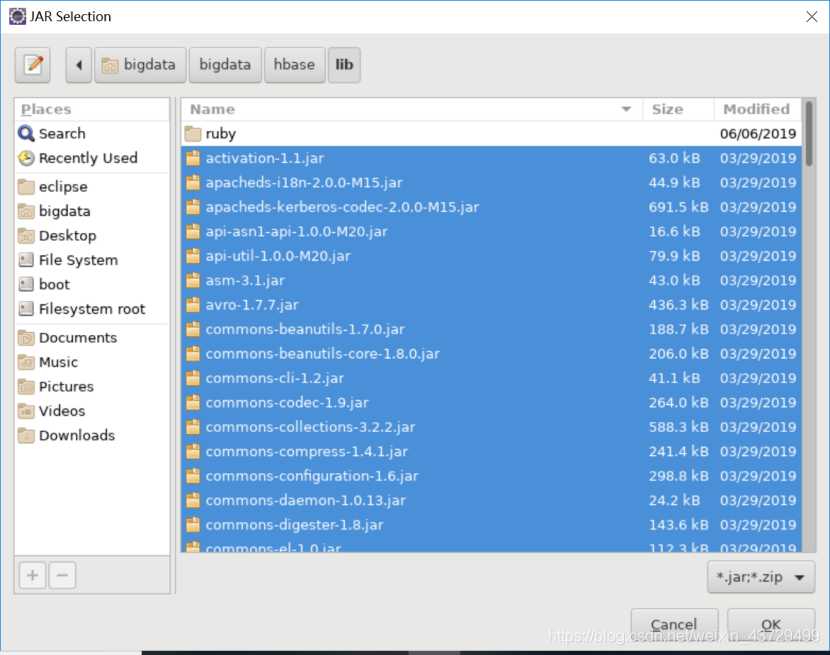The image size is (830, 655).
Task: Select Desktop in the Places sidebar
Action: 63,235
